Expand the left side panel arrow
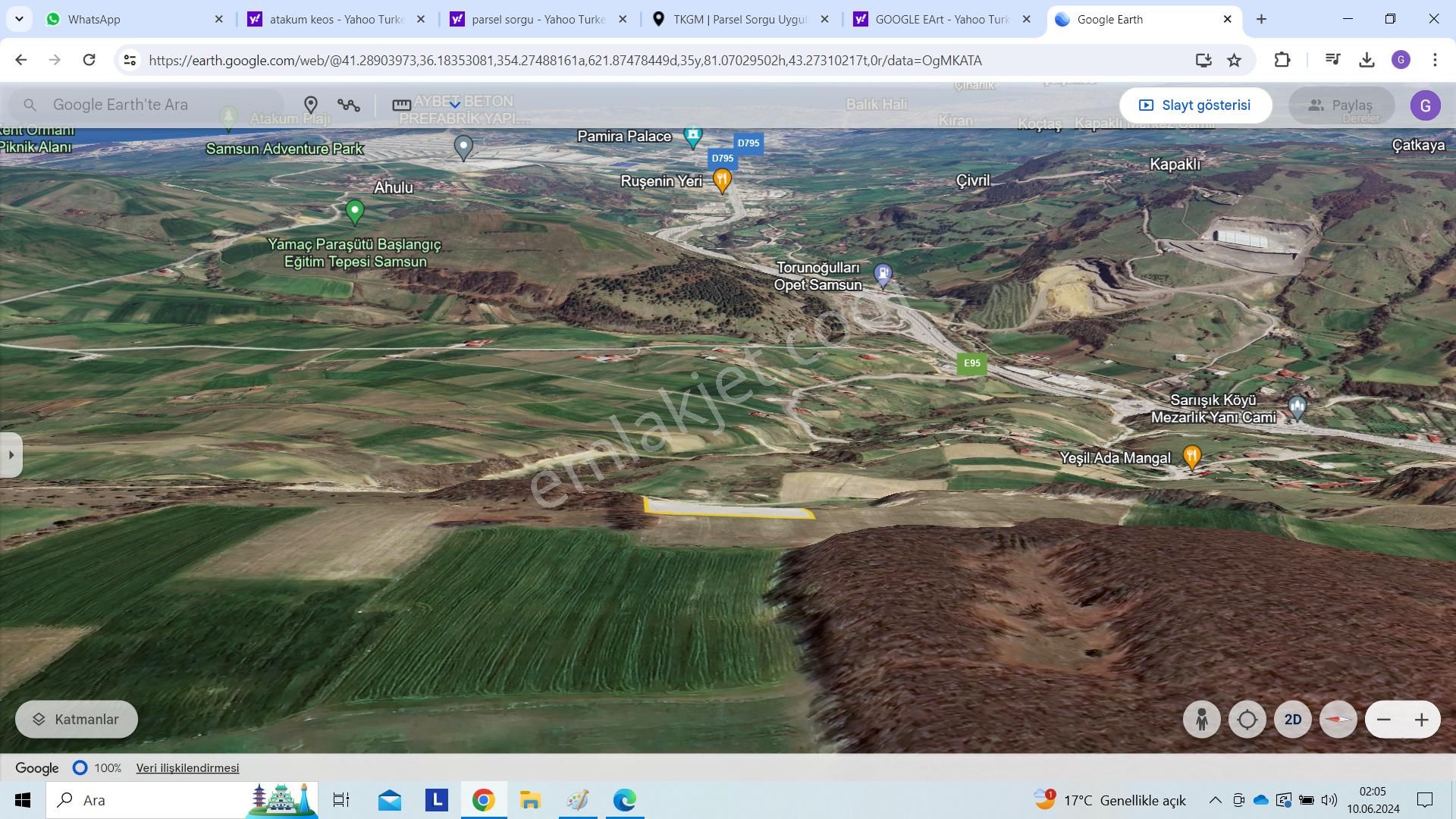Screen dimensions: 1456x819 11,455
